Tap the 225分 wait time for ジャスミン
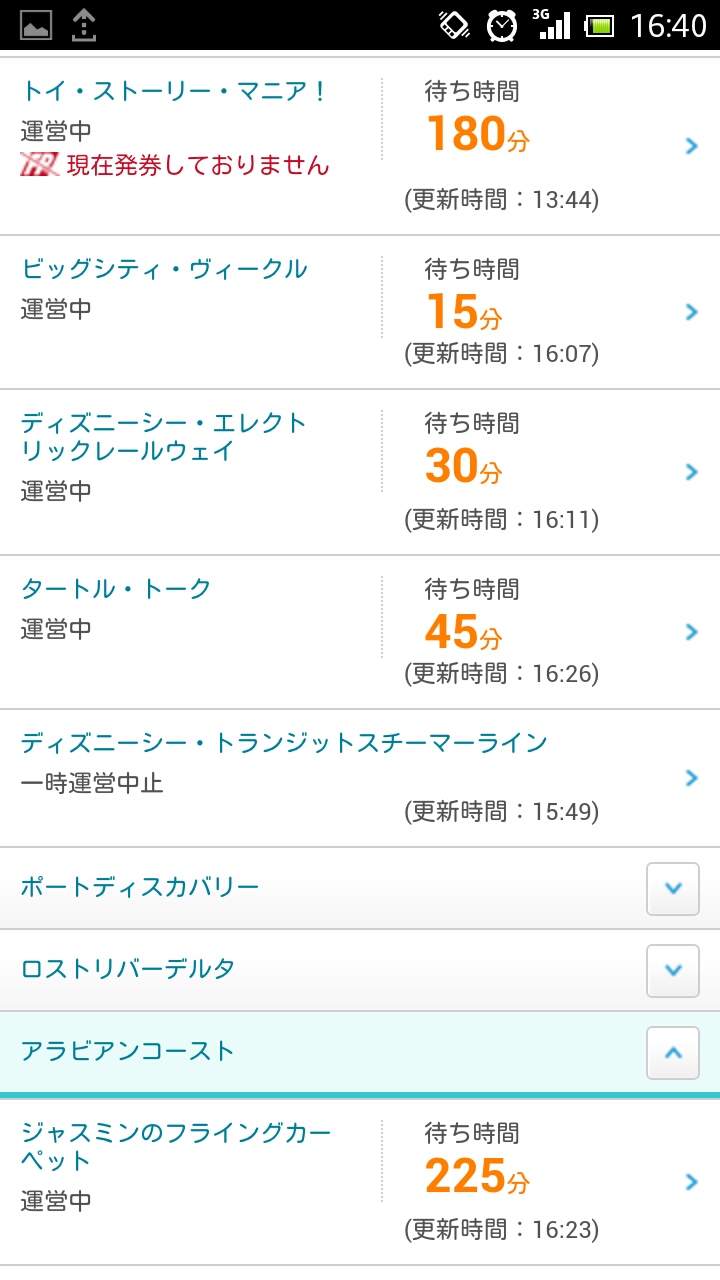720x1280 pixels. tap(476, 1176)
